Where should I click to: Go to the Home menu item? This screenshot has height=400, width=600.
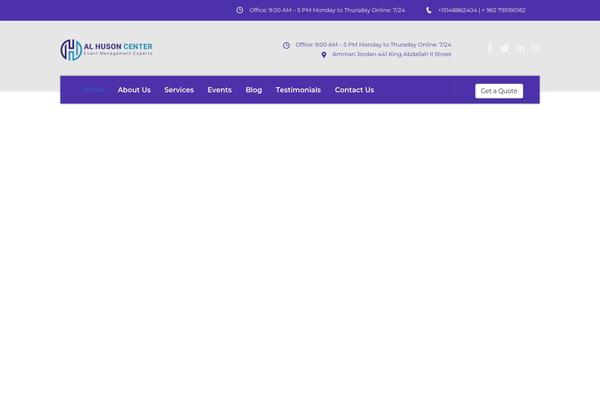click(x=93, y=90)
